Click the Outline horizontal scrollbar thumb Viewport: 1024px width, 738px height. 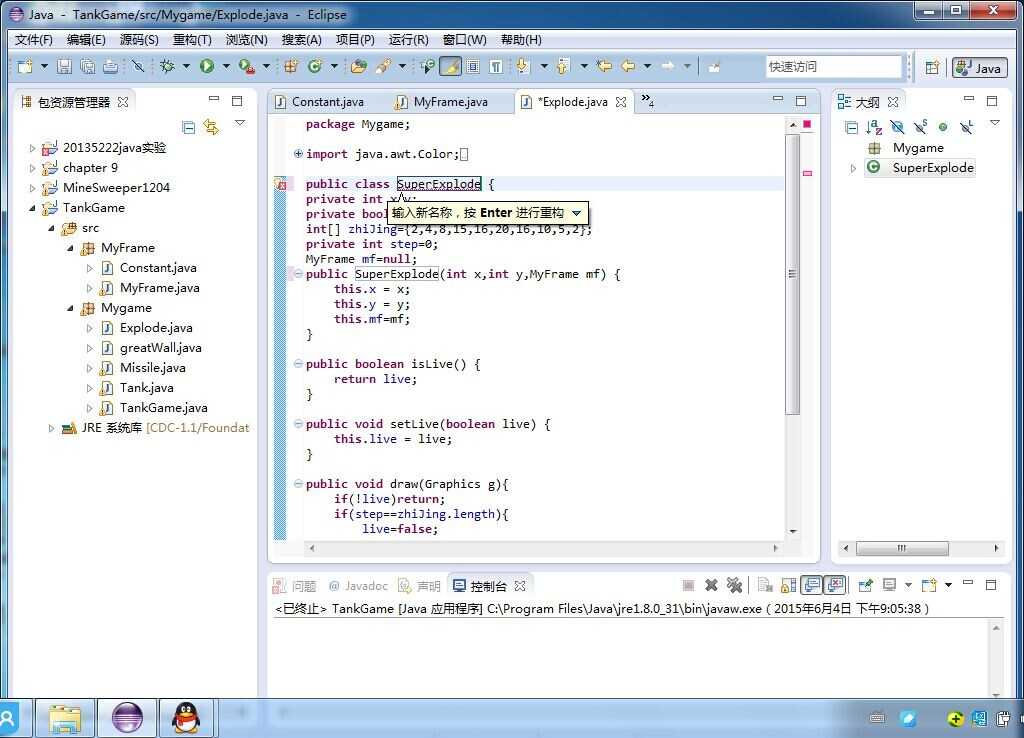(x=903, y=548)
